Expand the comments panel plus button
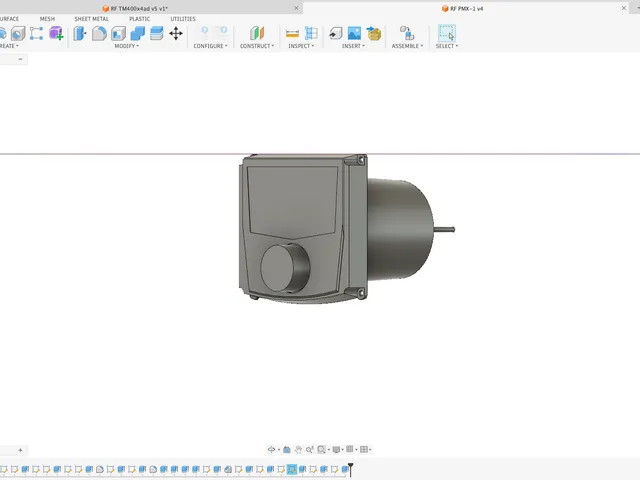Image resolution: width=640 pixels, height=480 pixels. click(x=20, y=450)
